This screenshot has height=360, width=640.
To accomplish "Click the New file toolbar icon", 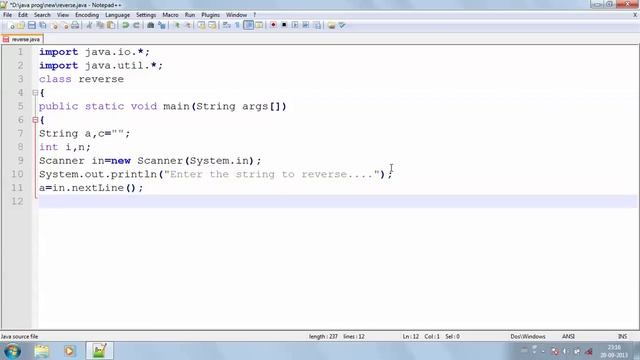I will pyautogui.click(x=11, y=25).
